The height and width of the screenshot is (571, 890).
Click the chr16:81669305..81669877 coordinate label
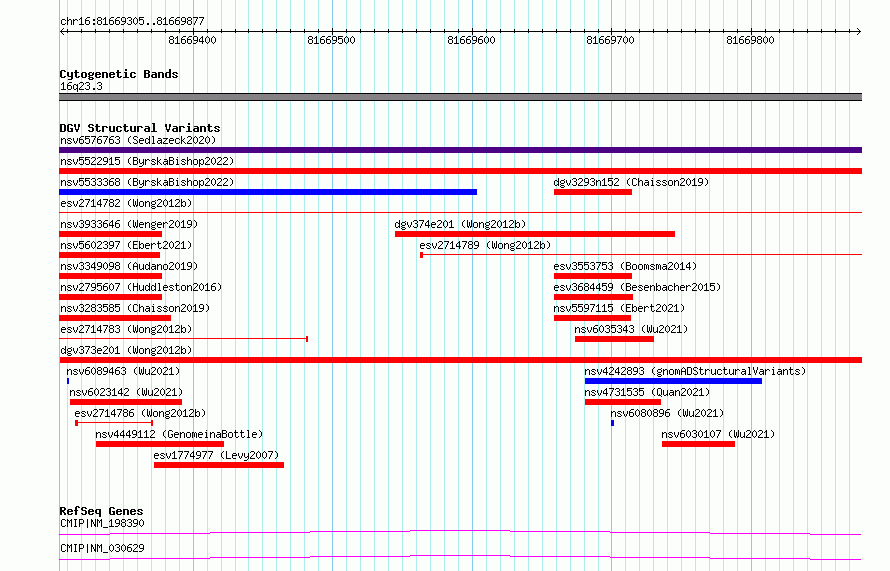132,22
